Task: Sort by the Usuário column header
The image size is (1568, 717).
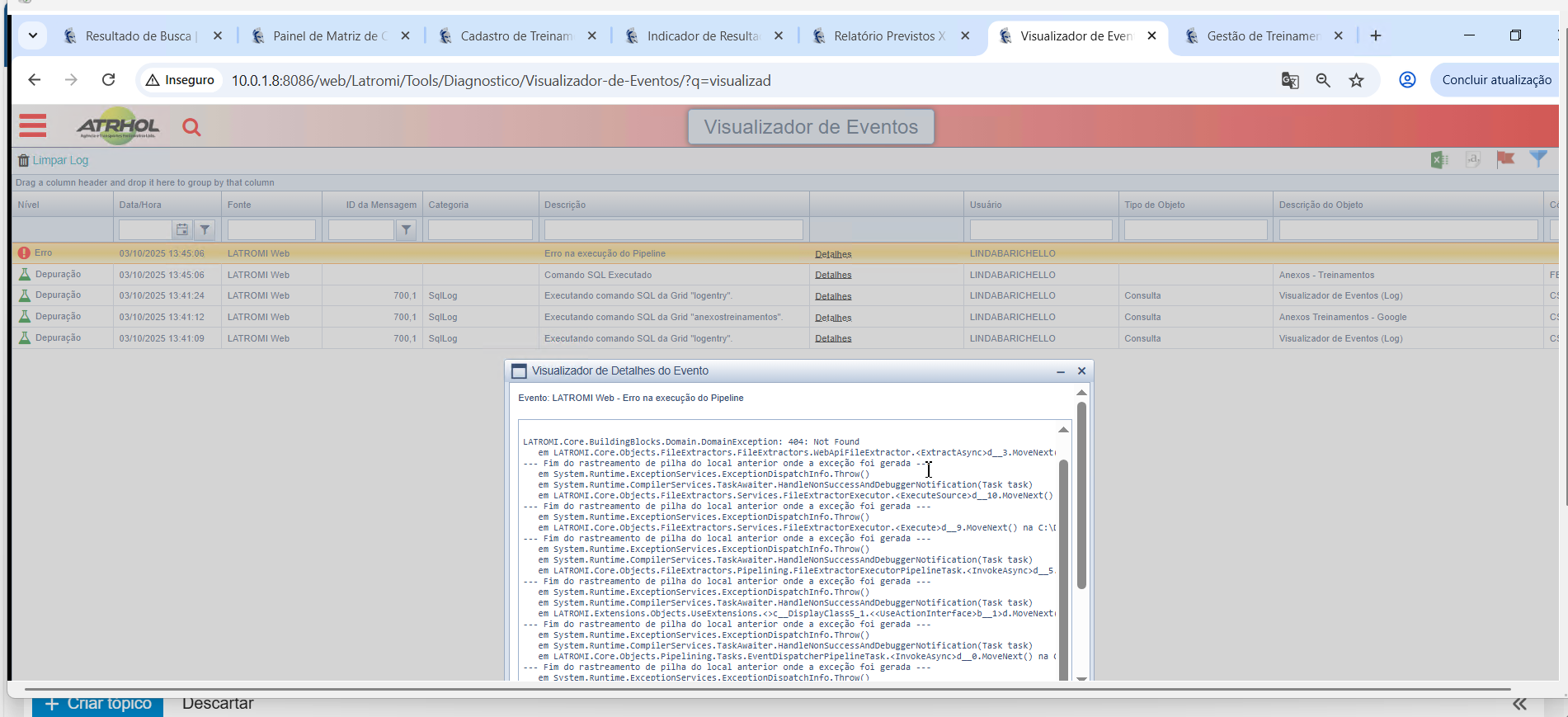Action: click(x=986, y=205)
